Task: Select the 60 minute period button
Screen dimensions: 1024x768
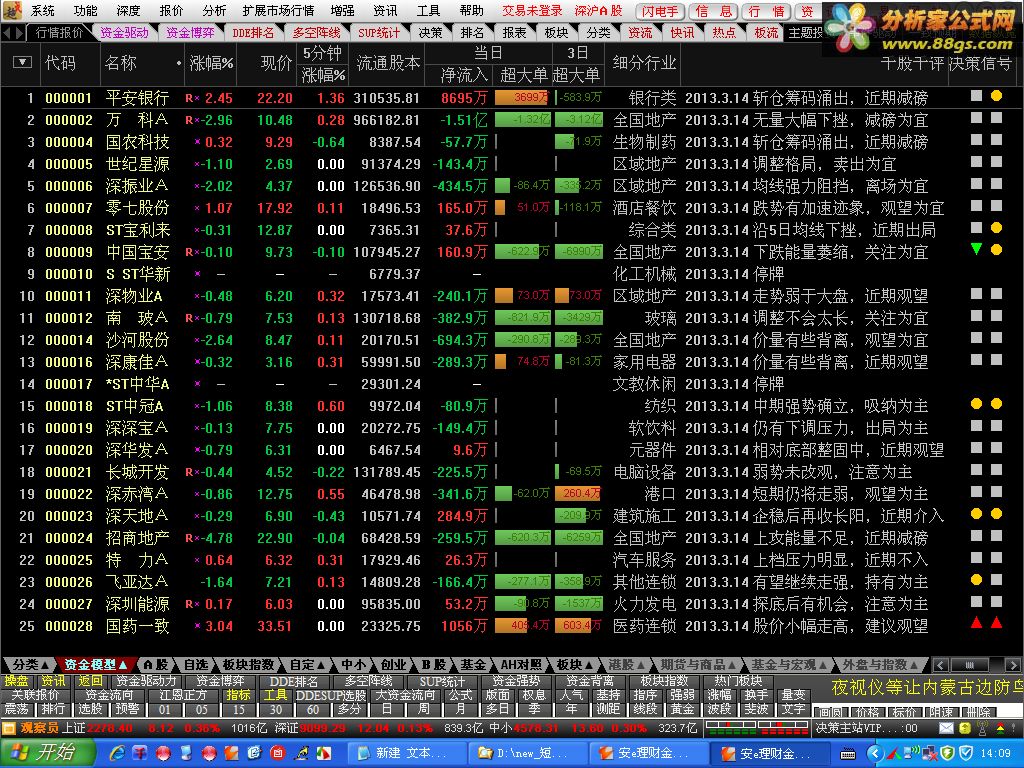Action: click(x=313, y=709)
